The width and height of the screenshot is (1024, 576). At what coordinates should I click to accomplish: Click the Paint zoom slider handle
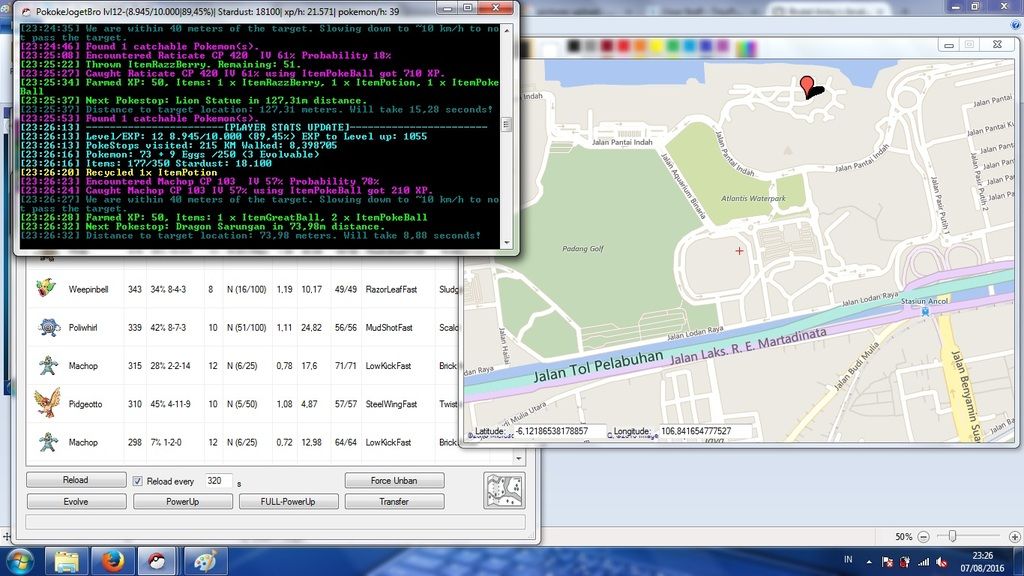952,536
